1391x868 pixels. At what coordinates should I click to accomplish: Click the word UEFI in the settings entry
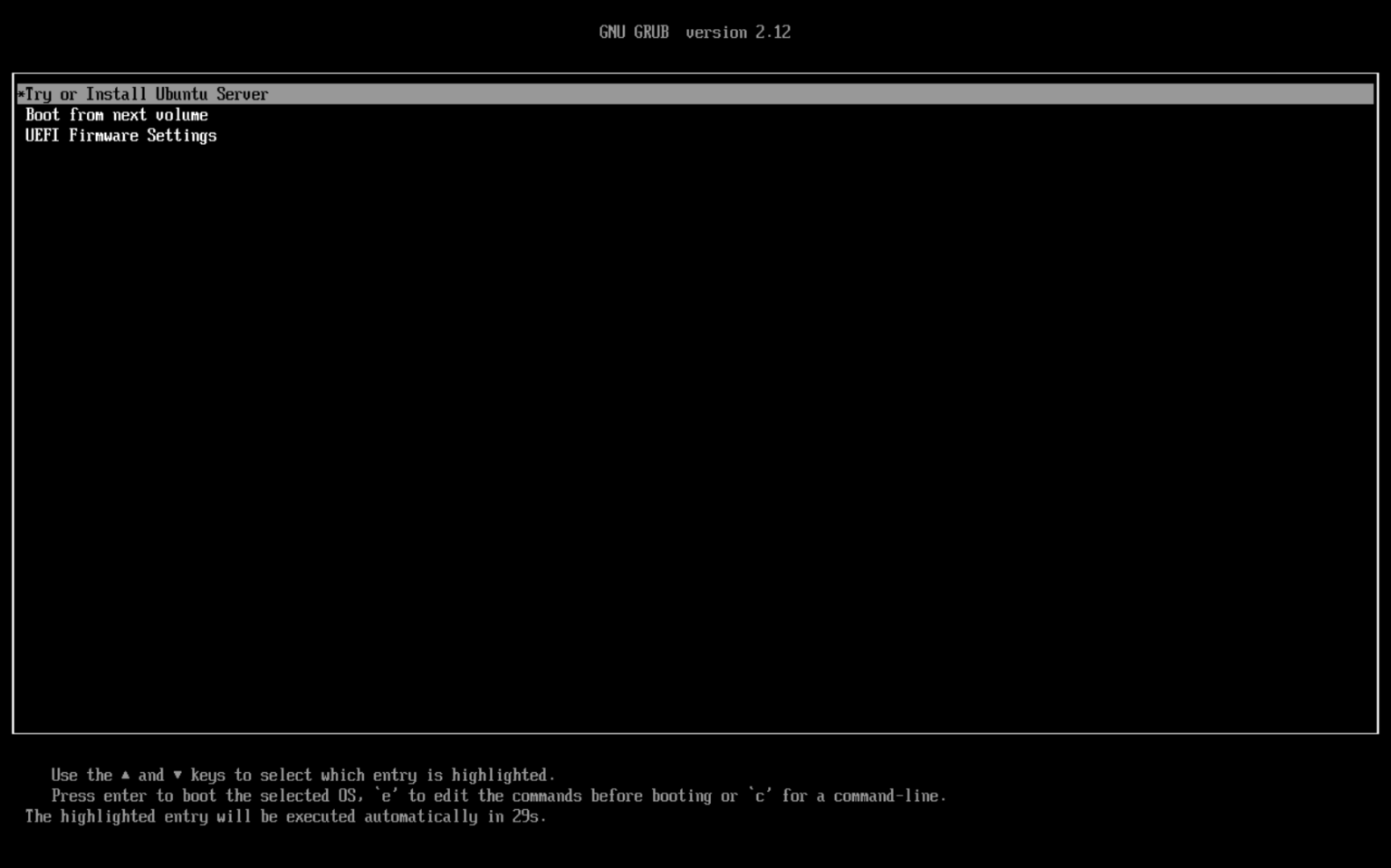tap(40, 136)
